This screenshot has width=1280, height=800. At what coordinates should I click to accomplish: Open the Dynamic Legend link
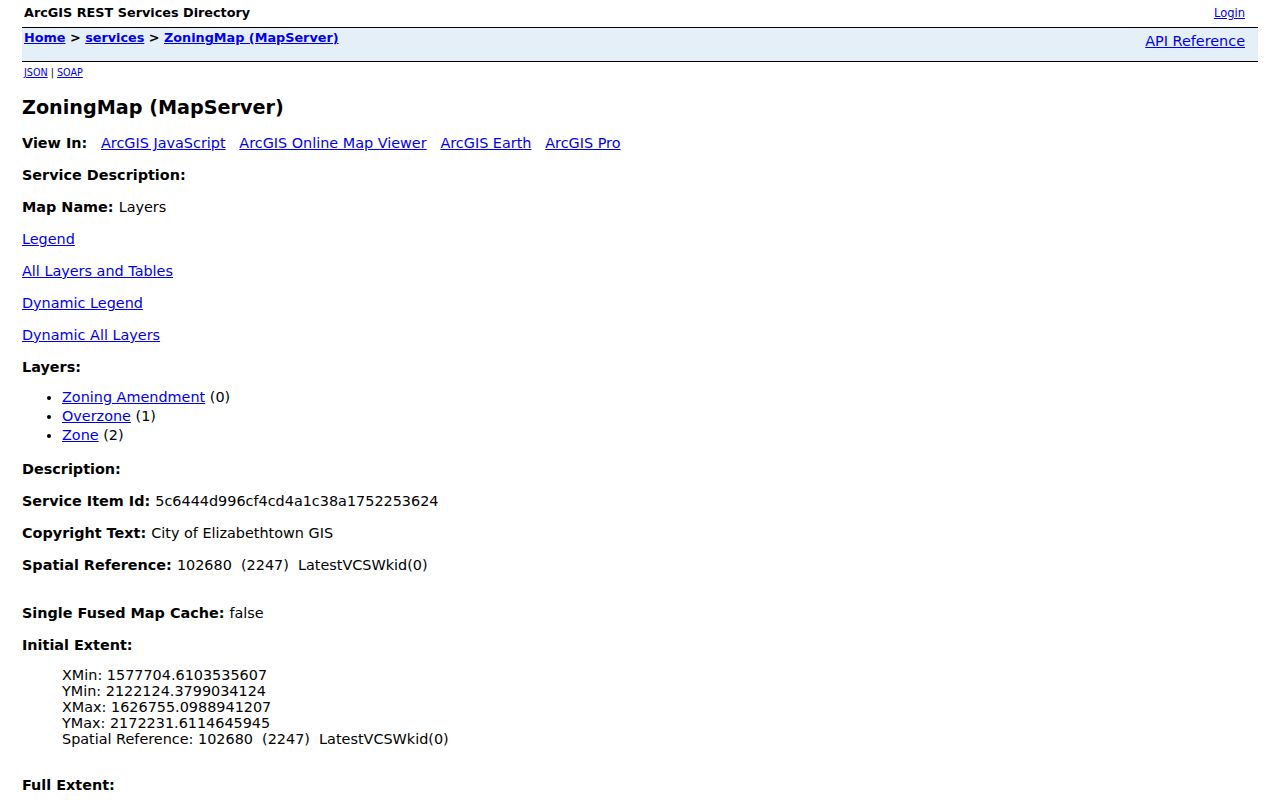tap(82, 303)
